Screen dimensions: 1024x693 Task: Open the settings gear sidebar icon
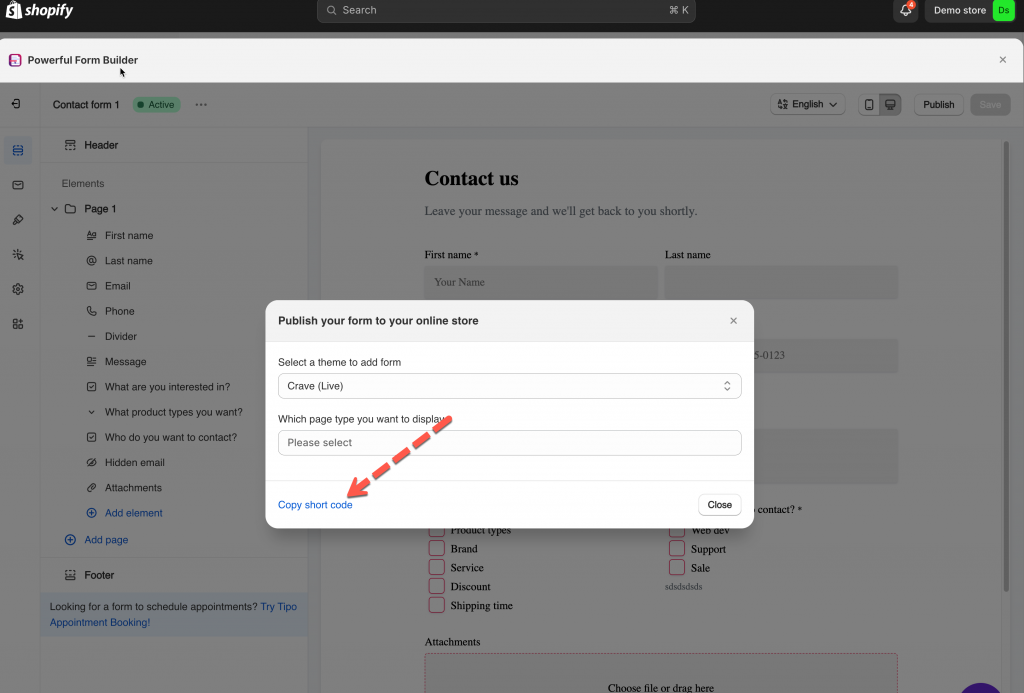pyautogui.click(x=17, y=289)
